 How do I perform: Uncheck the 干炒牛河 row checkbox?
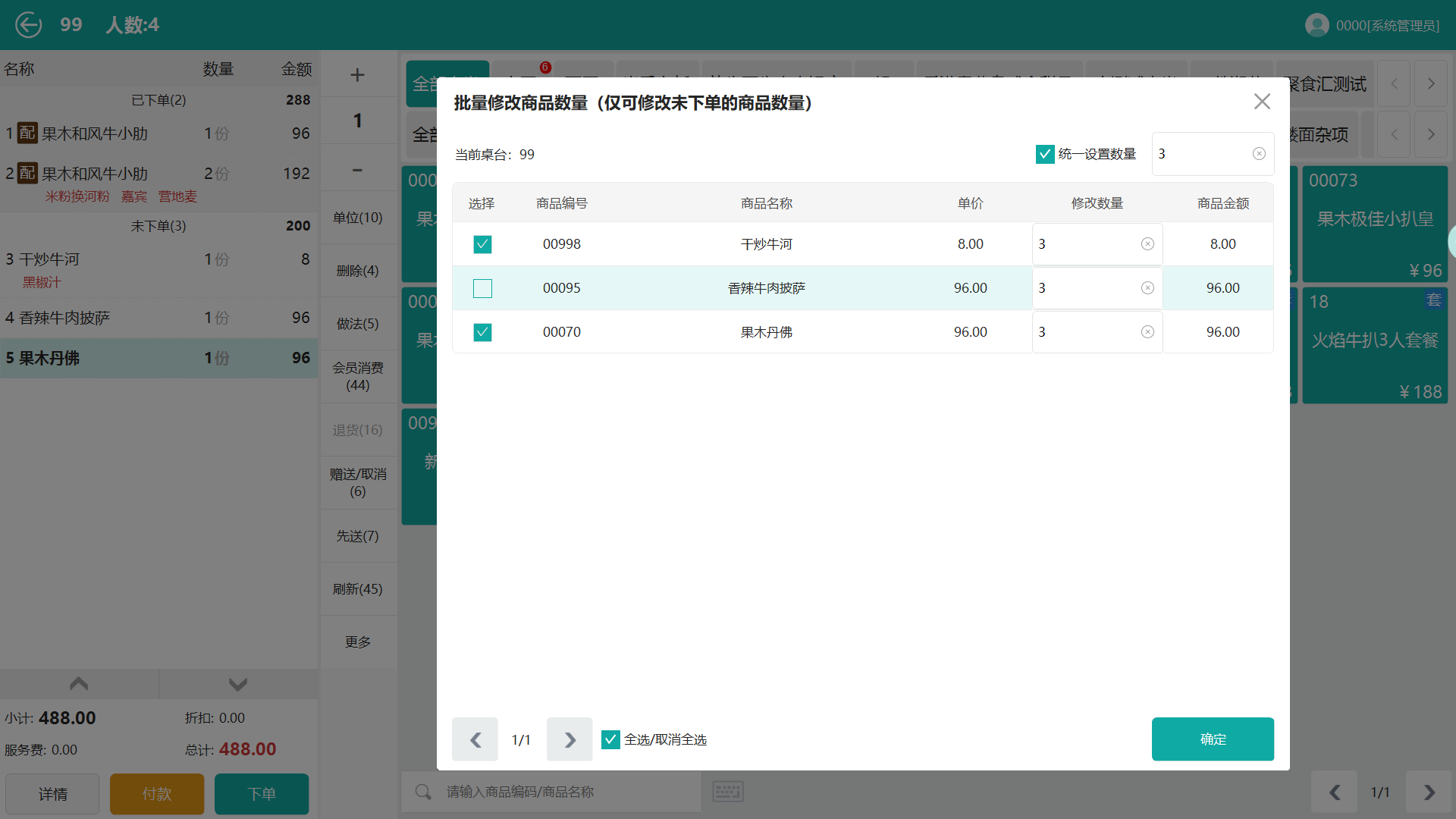coord(482,244)
